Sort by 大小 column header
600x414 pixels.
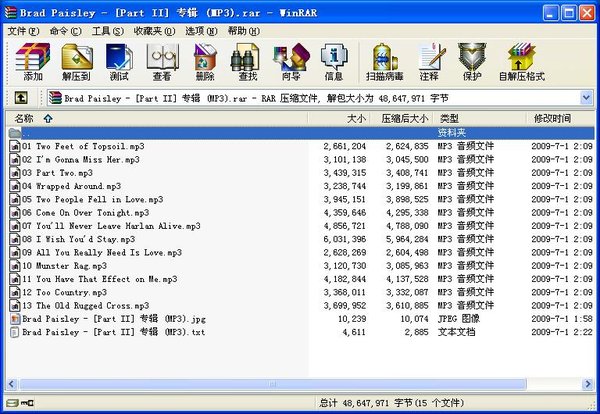339,119
